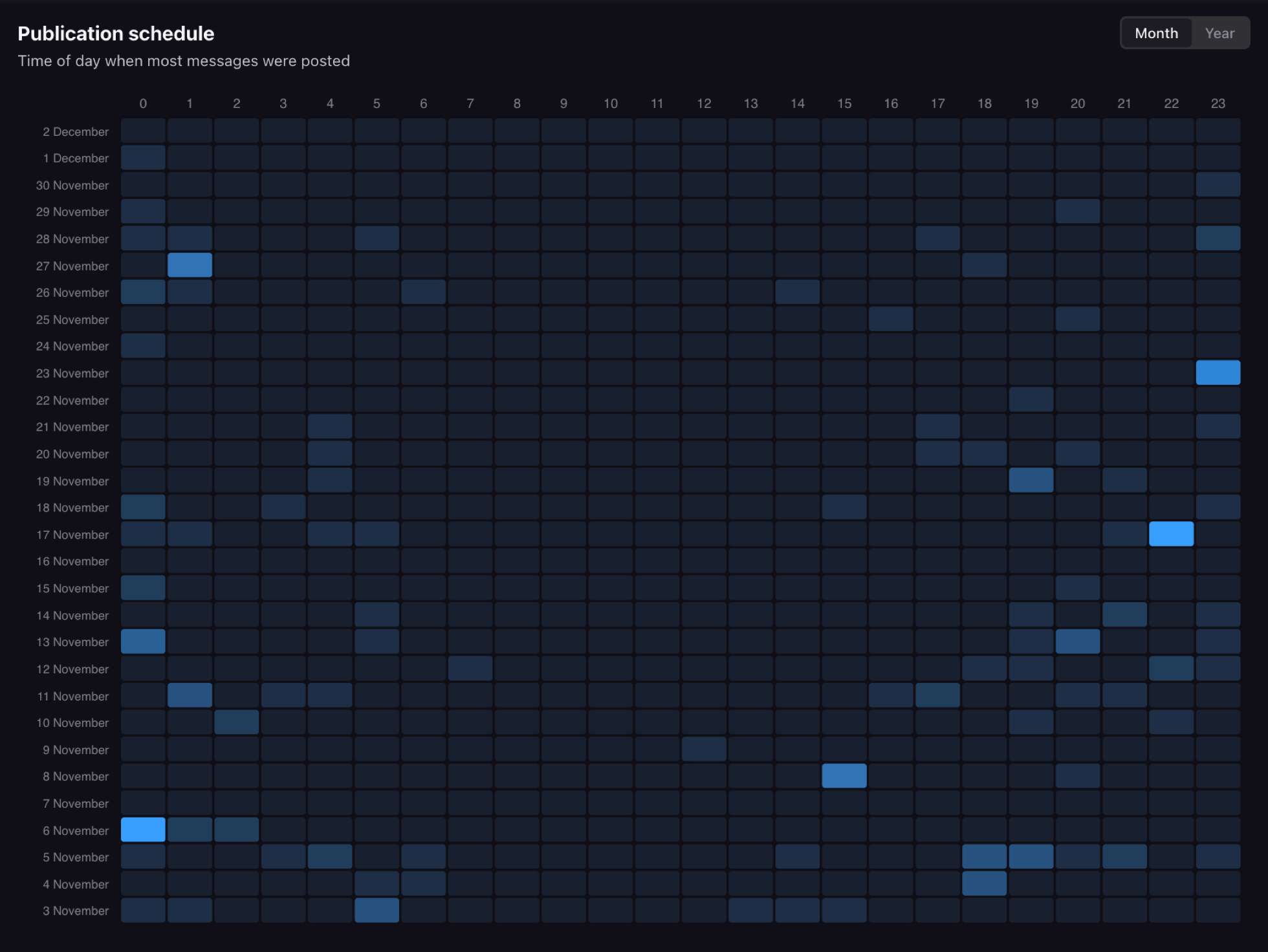Select the 6 November hour 2 cell
1268x952 pixels.
tap(237, 830)
